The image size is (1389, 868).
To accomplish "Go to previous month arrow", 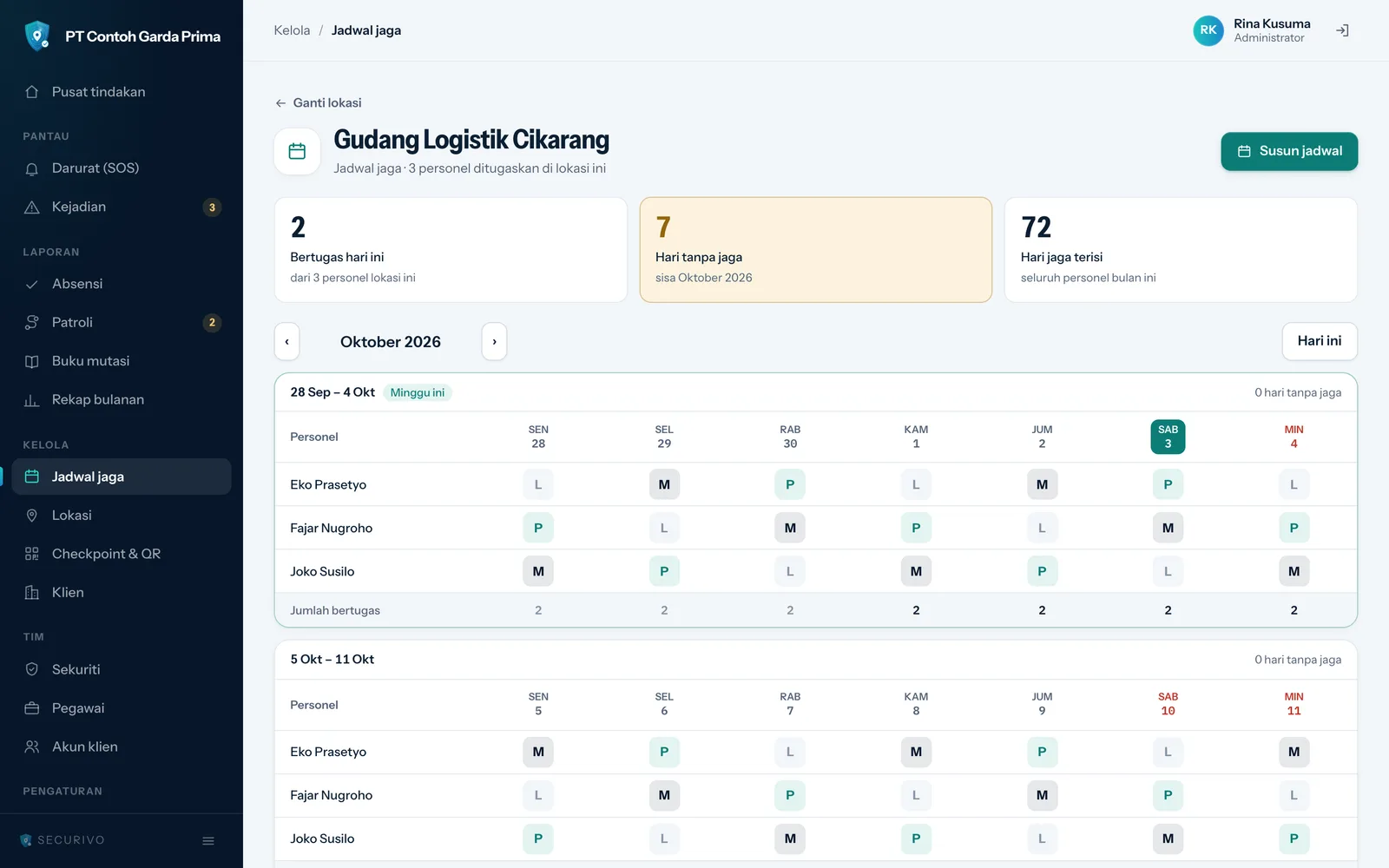I will [286, 342].
